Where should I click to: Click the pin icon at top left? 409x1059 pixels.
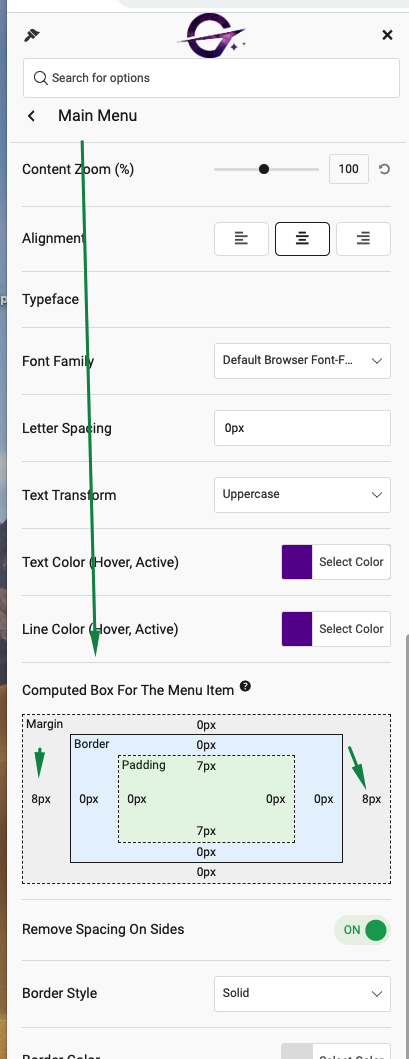tap(31, 35)
